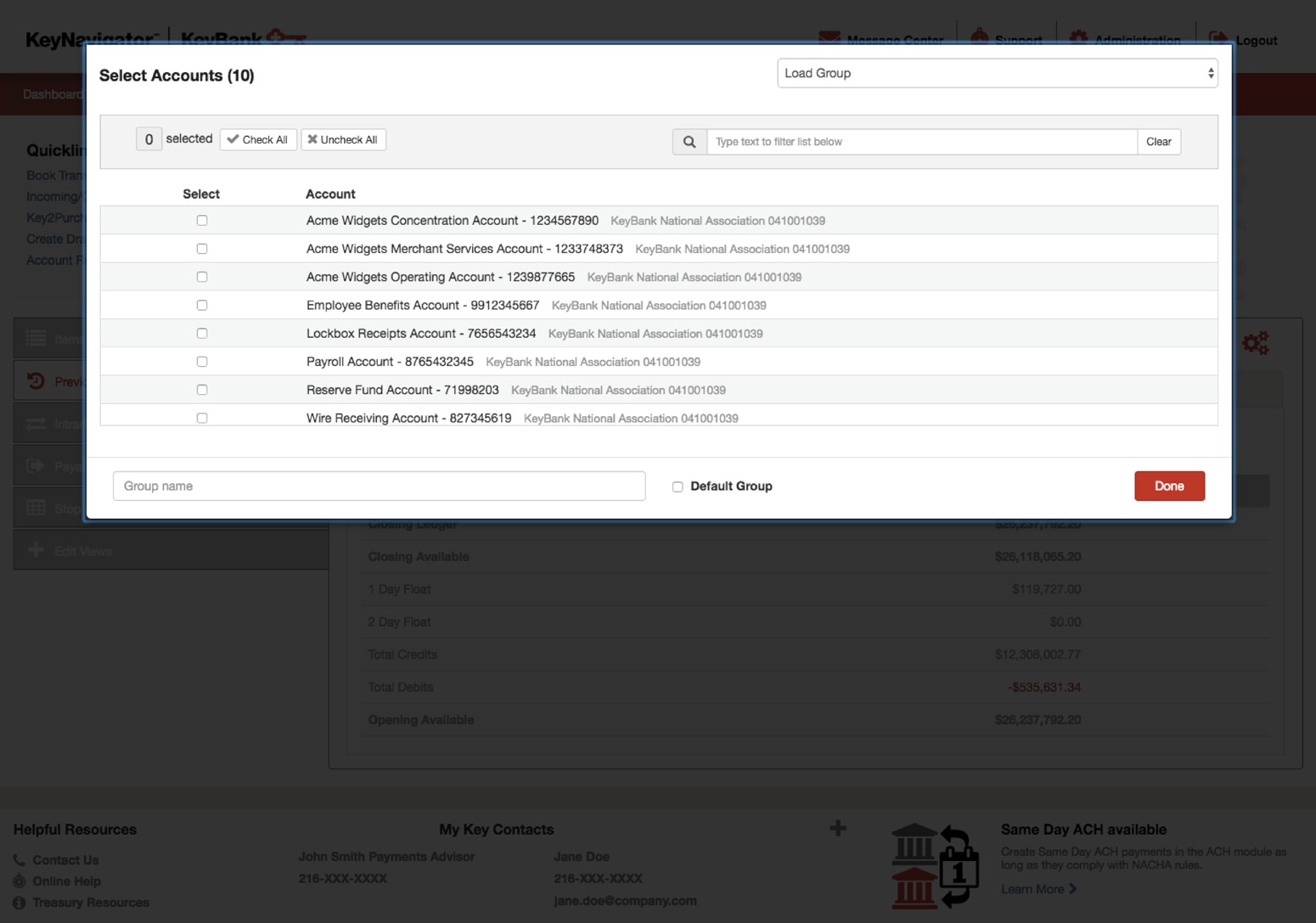Image resolution: width=1316 pixels, height=923 pixels.
Task: Check Acme Widgets Merchant Services Account
Action: [202, 249]
